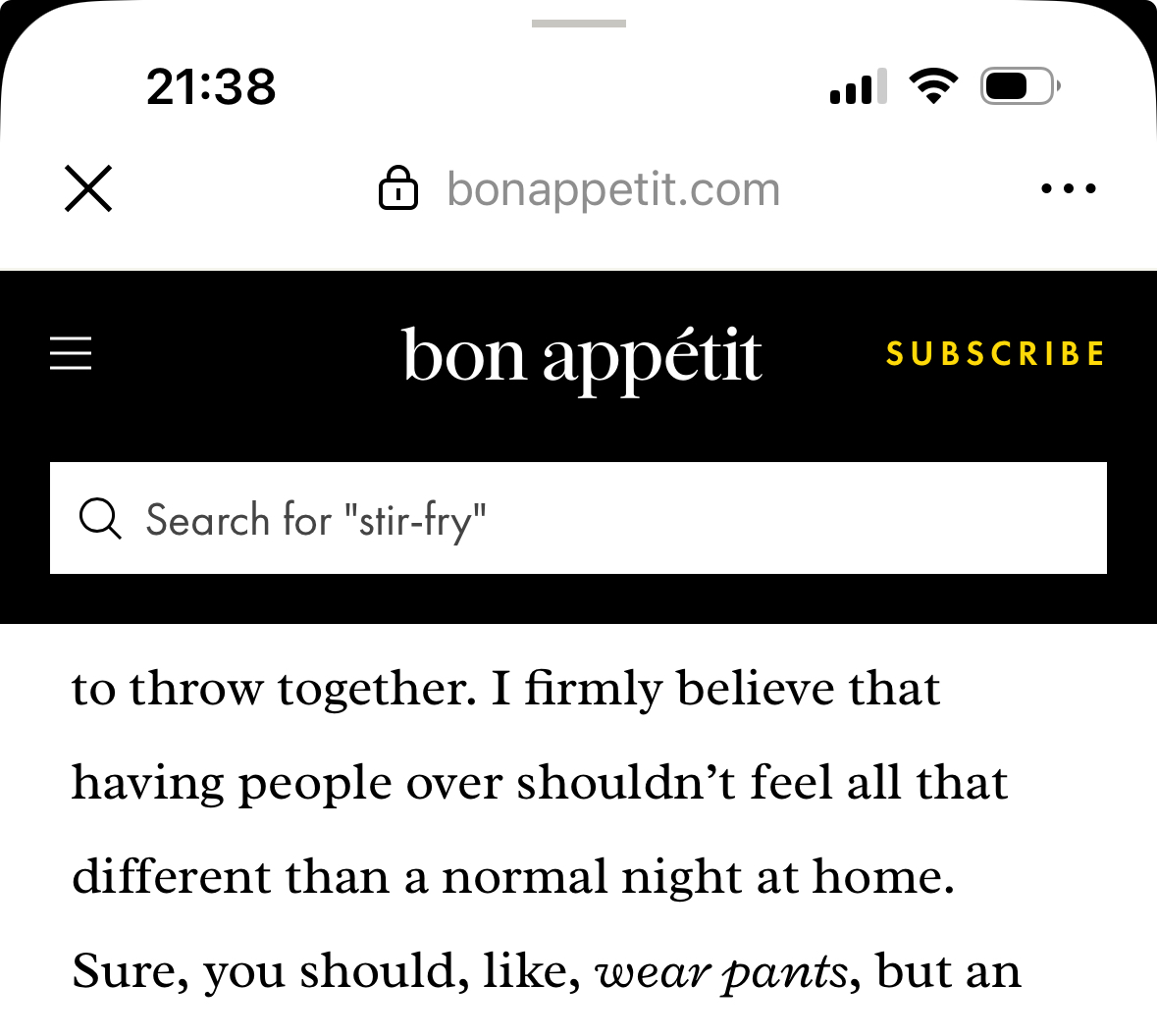Tap the magnifying glass search icon

tap(100, 519)
